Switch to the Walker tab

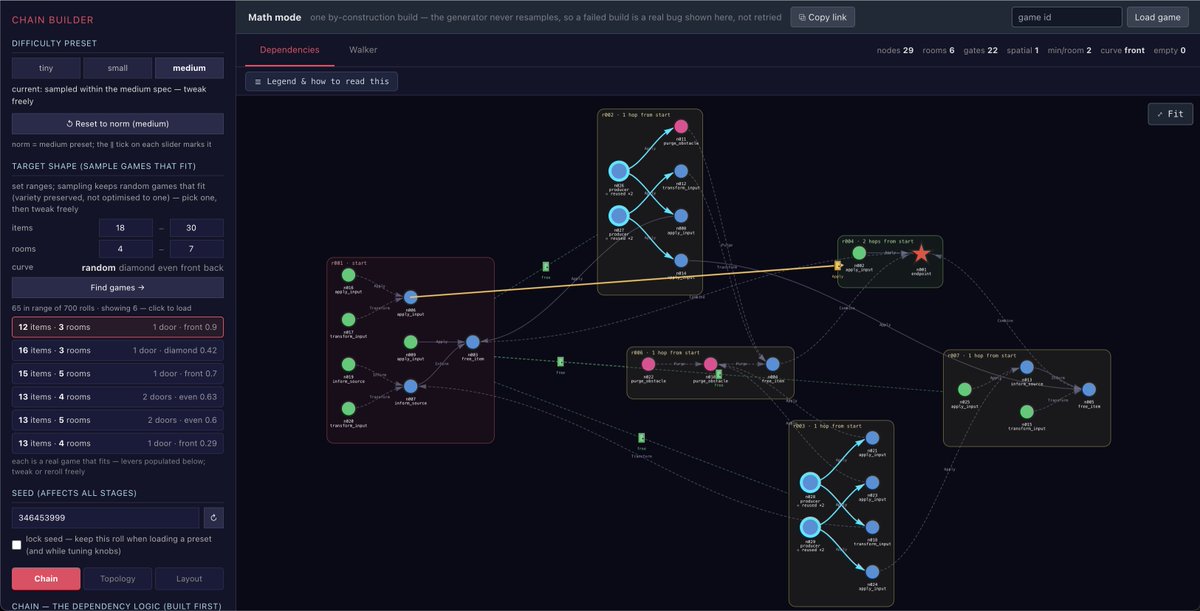point(363,49)
